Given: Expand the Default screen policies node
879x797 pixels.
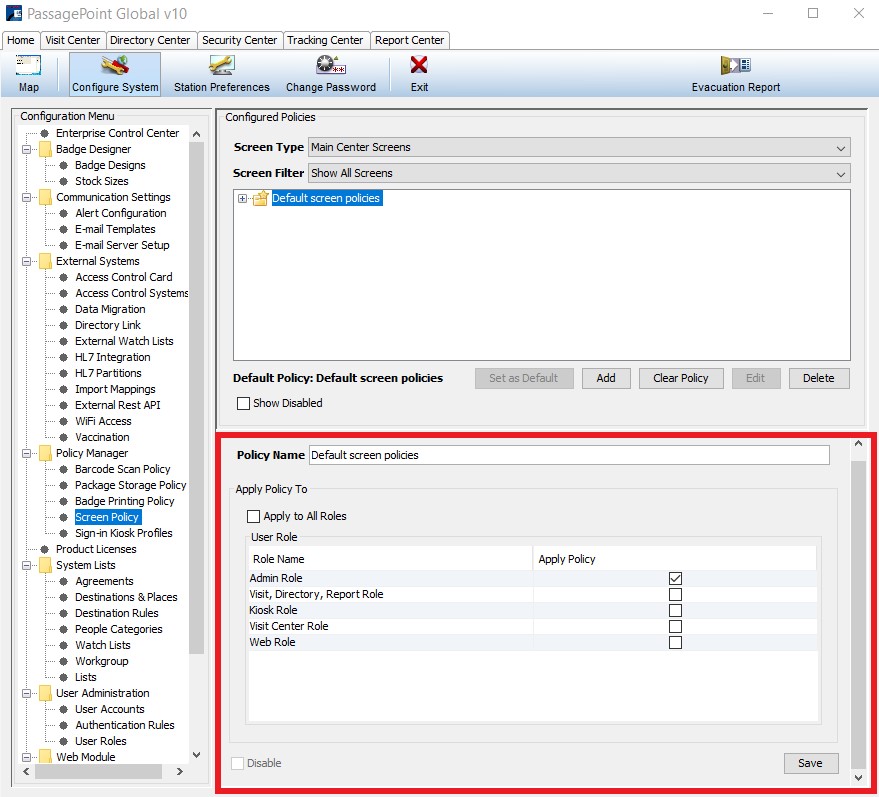Looking at the screenshot, I should [242, 198].
